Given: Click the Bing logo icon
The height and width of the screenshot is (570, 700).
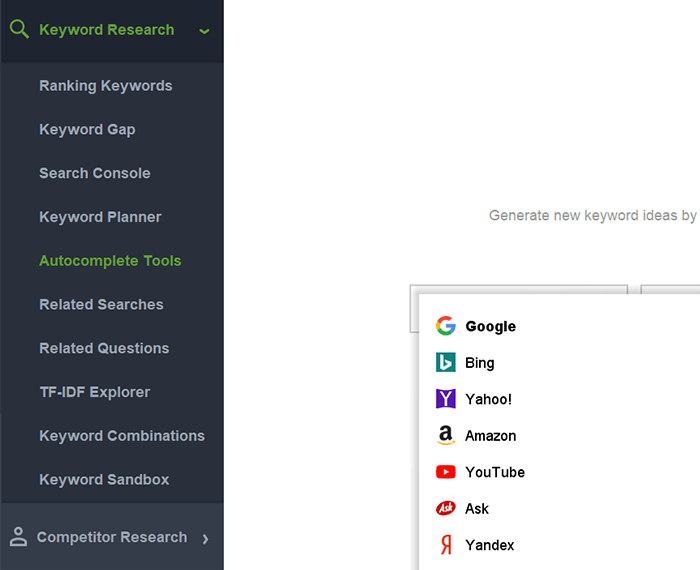Looking at the screenshot, I should [446, 362].
